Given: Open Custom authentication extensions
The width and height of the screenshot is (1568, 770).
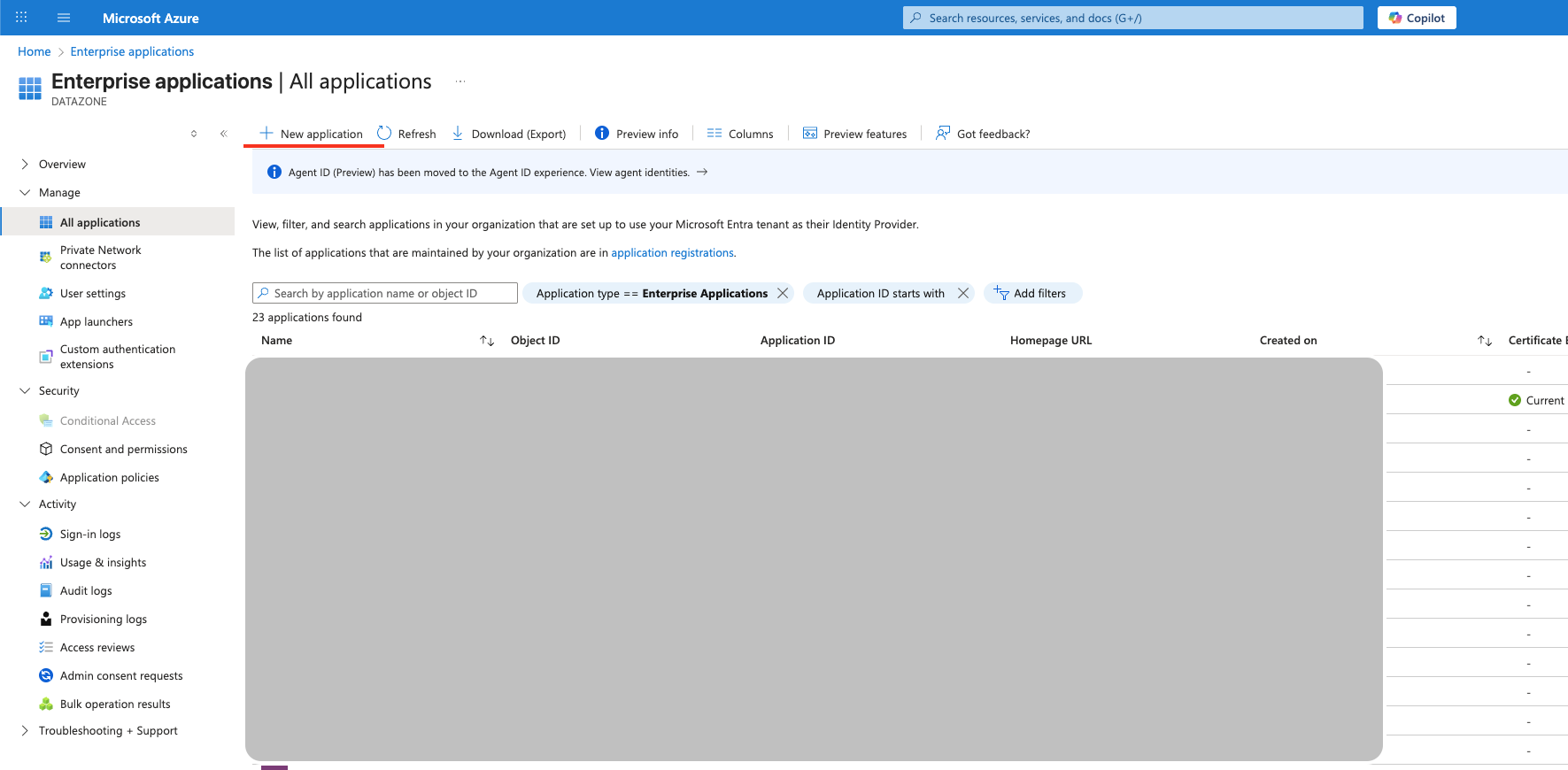Looking at the screenshot, I should coord(117,357).
